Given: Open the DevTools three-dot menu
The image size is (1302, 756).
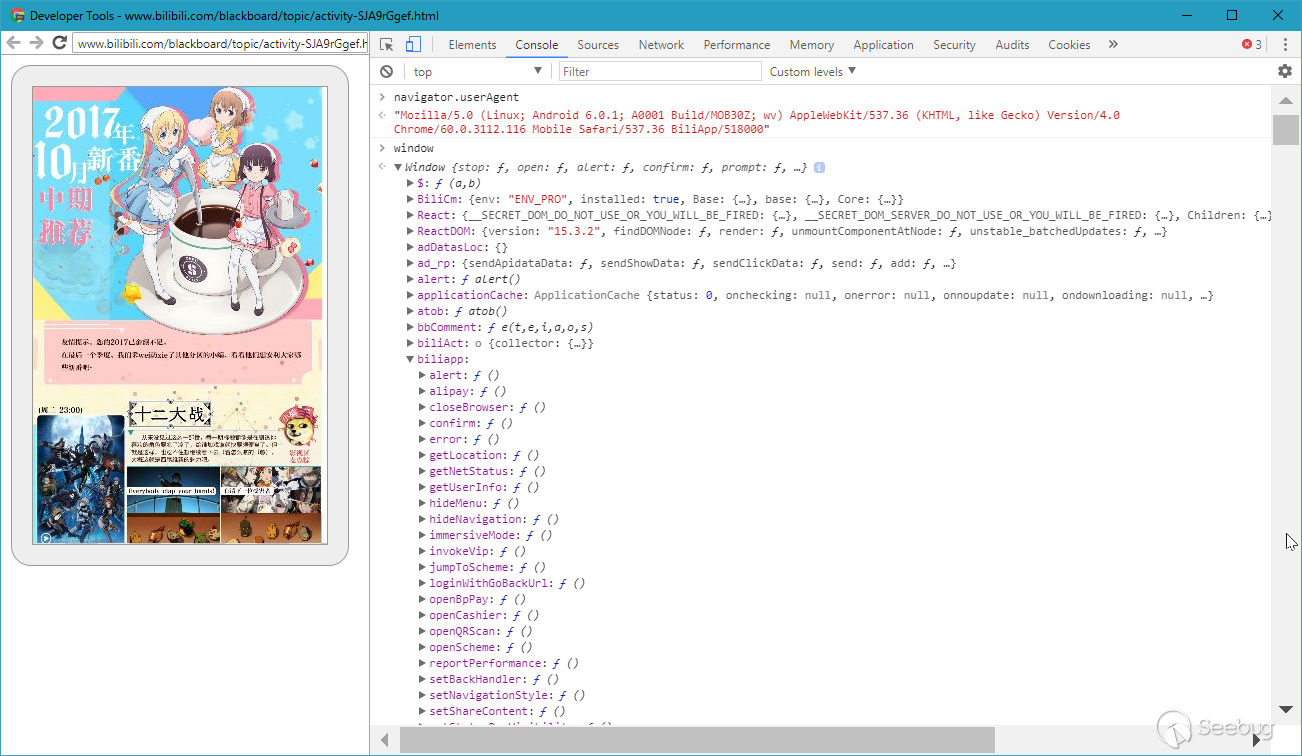Looking at the screenshot, I should pyautogui.click(x=1285, y=45).
